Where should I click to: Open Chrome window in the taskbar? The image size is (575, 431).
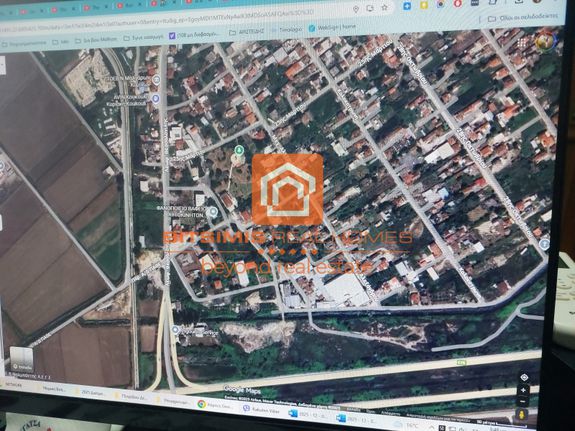point(215,405)
